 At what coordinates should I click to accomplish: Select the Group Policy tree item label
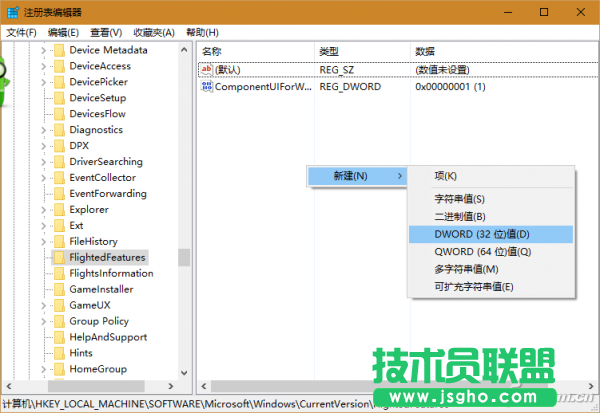pos(99,322)
